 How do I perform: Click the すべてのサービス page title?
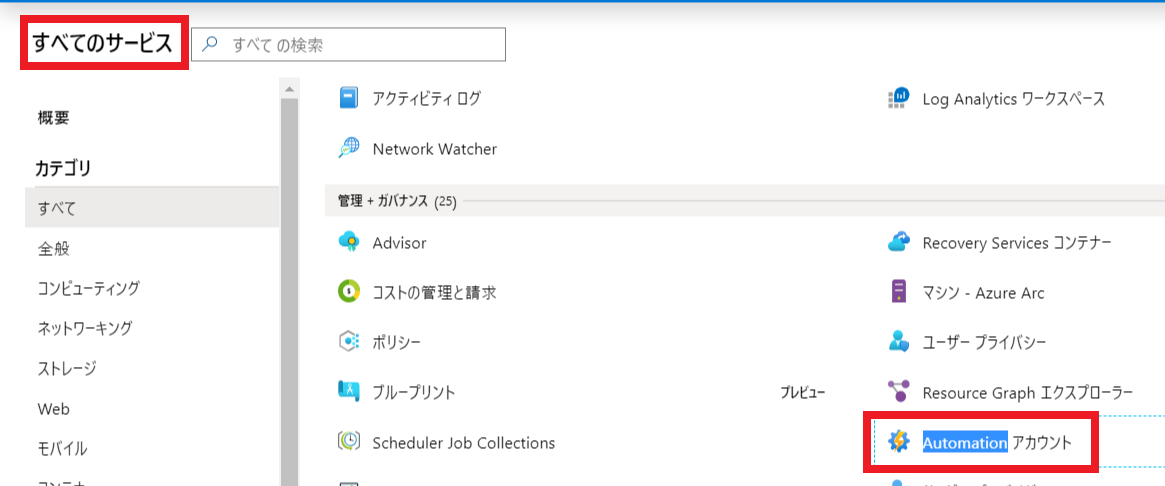(x=103, y=44)
